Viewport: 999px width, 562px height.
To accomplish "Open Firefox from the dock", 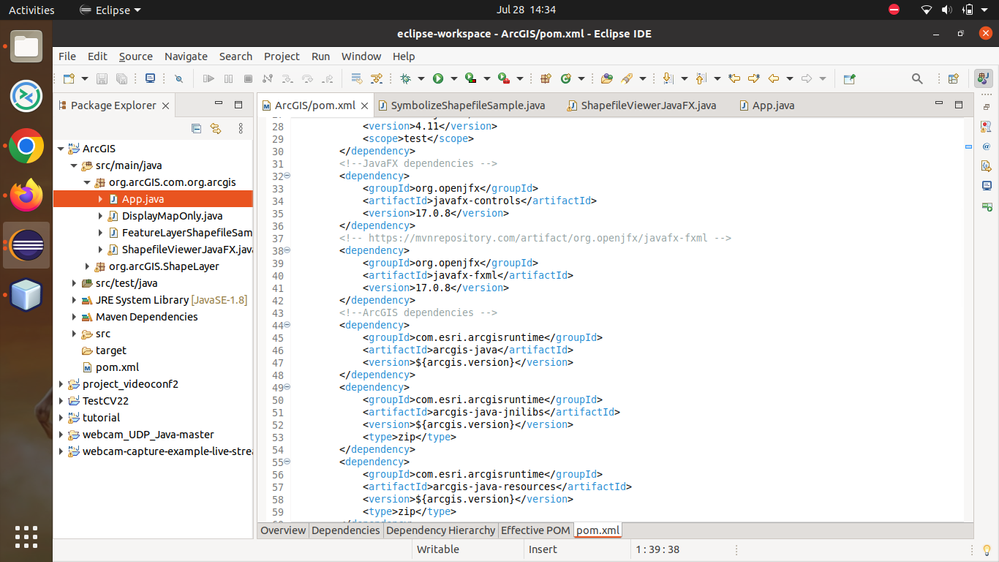I will (x=26, y=195).
